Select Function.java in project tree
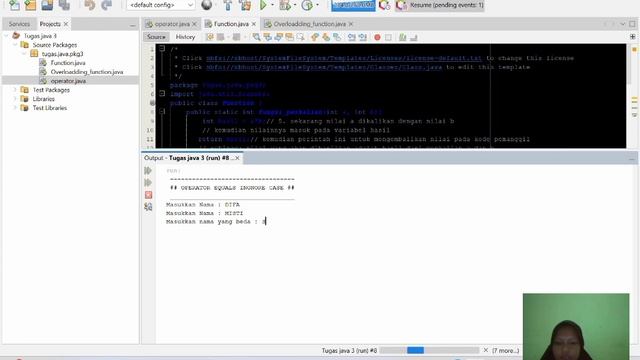Image resolution: width=640 pixels, height=360 pixels. tap(68, 63)
